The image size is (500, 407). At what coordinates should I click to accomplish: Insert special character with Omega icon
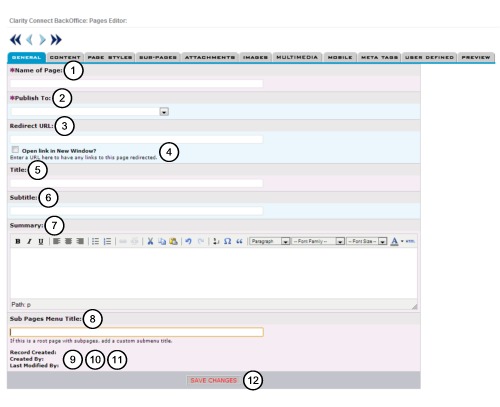coord(227,241)
